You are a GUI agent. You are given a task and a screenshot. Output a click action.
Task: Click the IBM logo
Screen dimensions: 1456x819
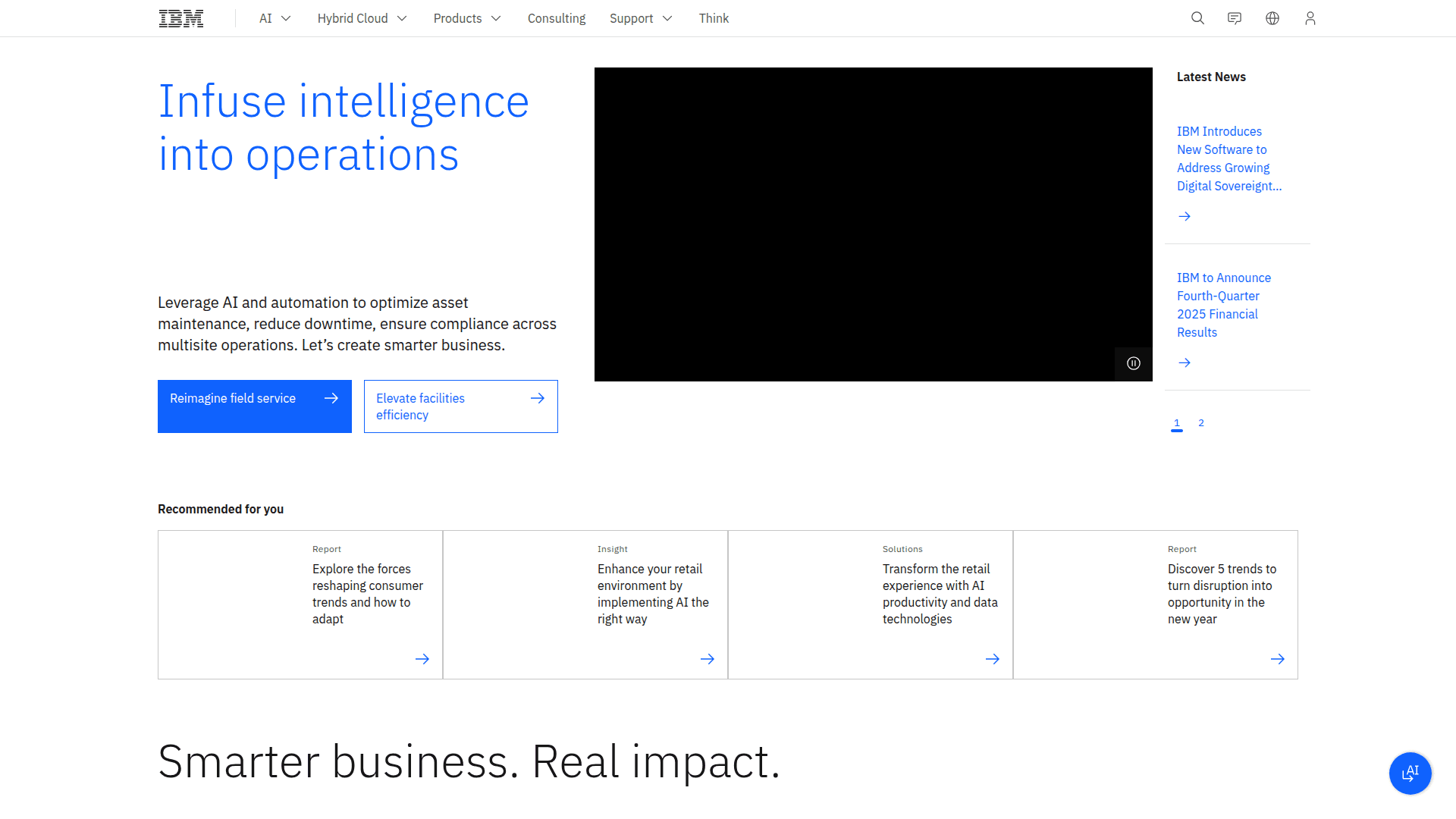pyautogui.click(x=180, y=17)
